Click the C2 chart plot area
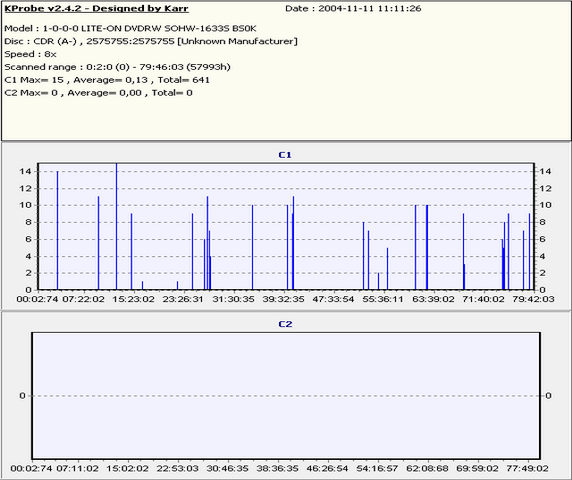 [286, 395]
